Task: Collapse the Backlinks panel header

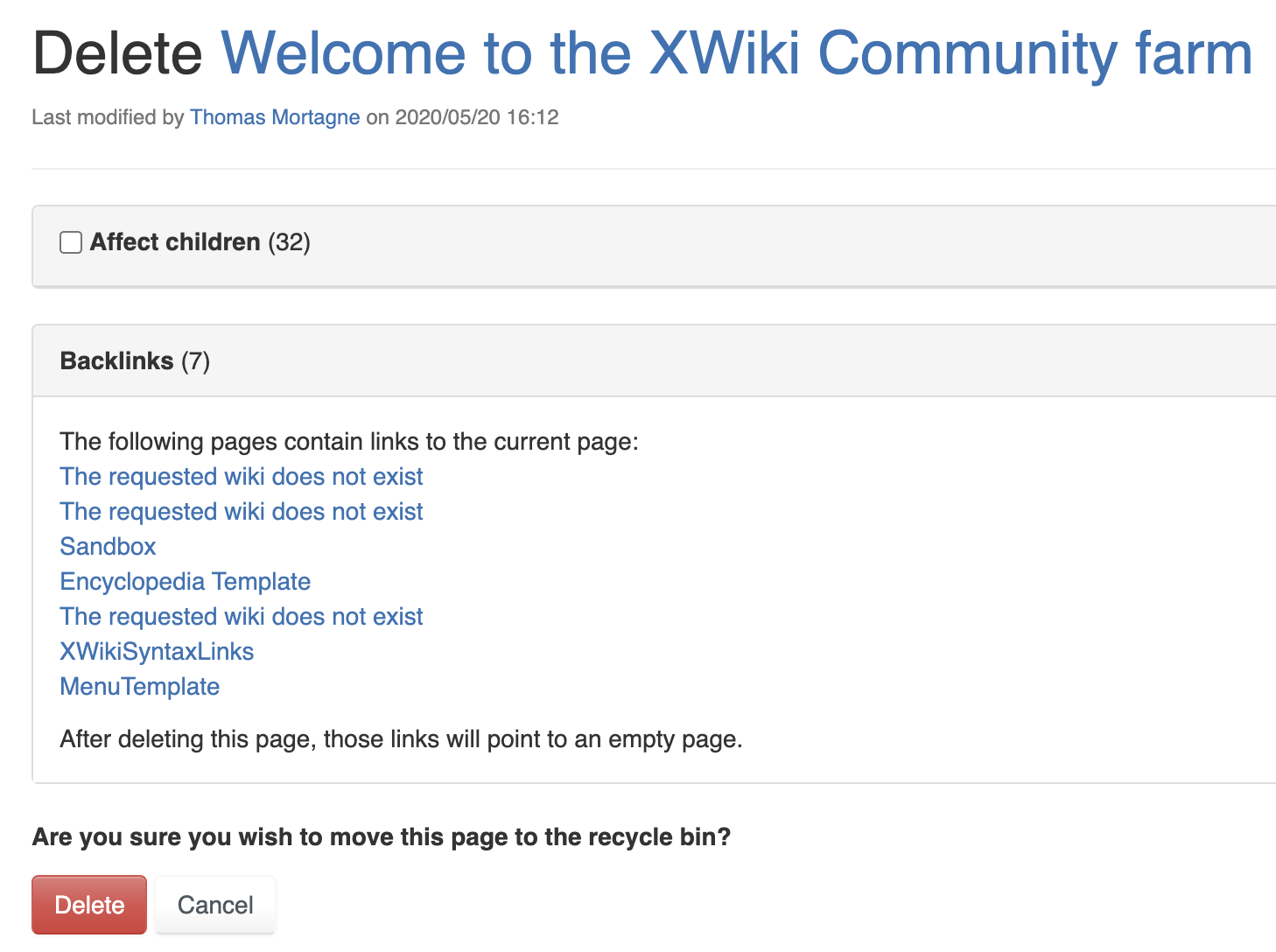Action: [x=654, y=360]
